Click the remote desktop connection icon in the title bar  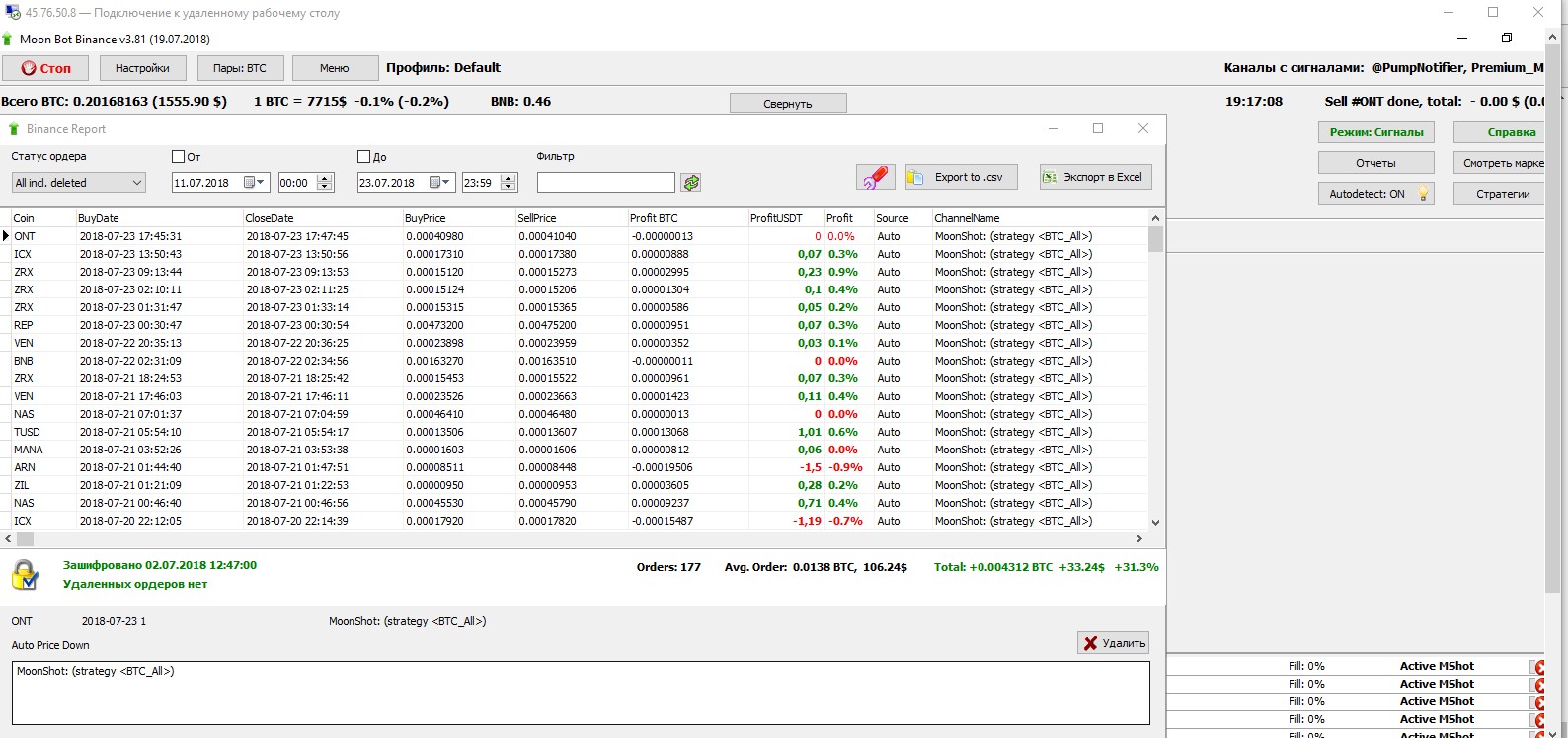point(12,13)
